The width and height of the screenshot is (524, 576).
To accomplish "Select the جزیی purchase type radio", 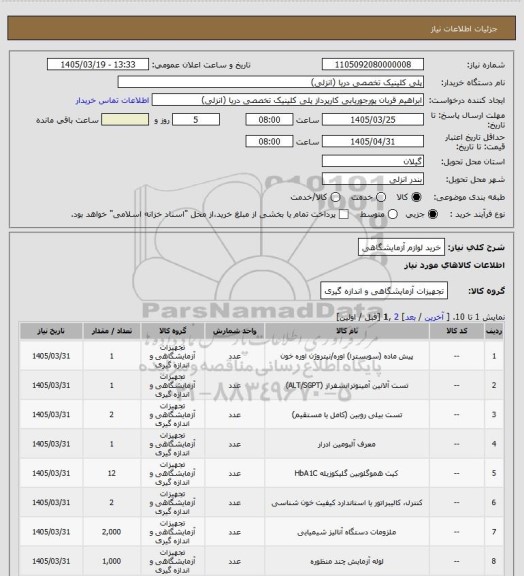I will tap(433, 214).
